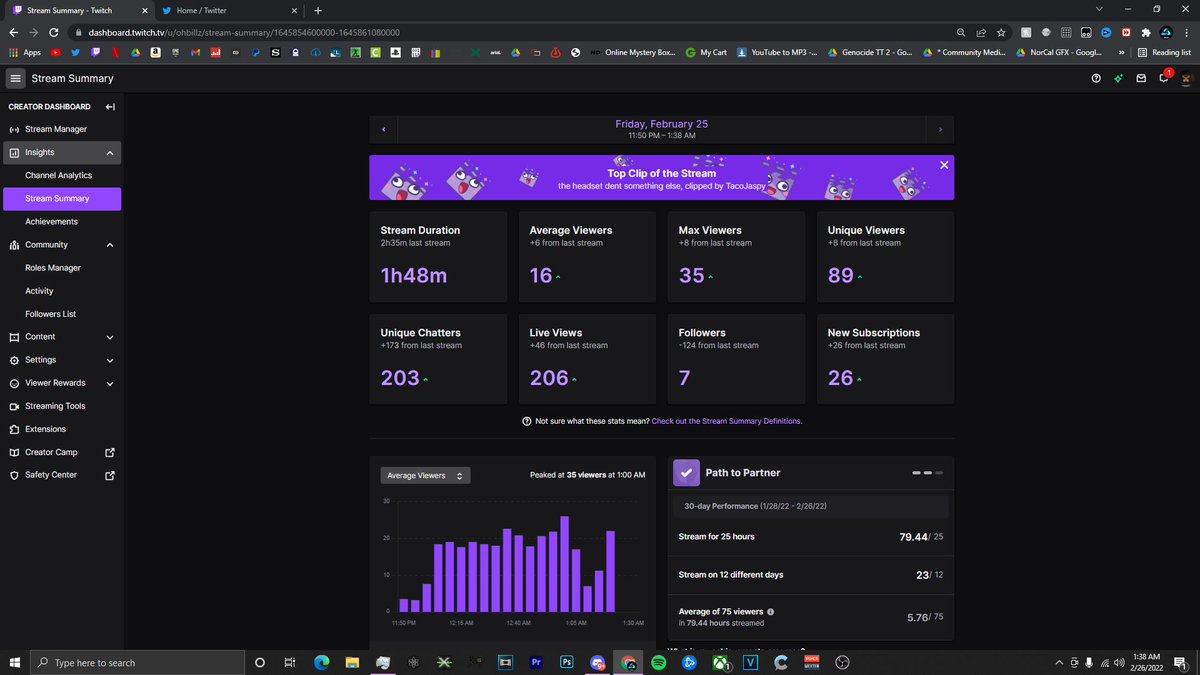Expand the Content section

pos(109,337)
